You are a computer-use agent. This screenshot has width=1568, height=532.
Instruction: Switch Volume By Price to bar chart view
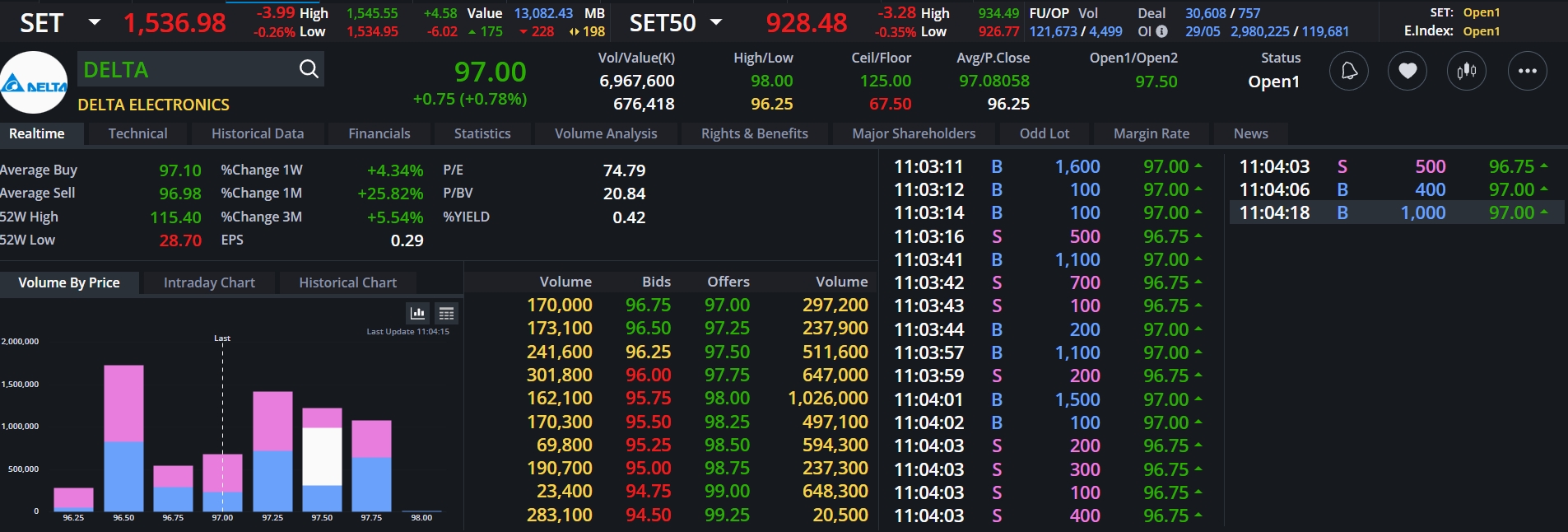(418, 313)
